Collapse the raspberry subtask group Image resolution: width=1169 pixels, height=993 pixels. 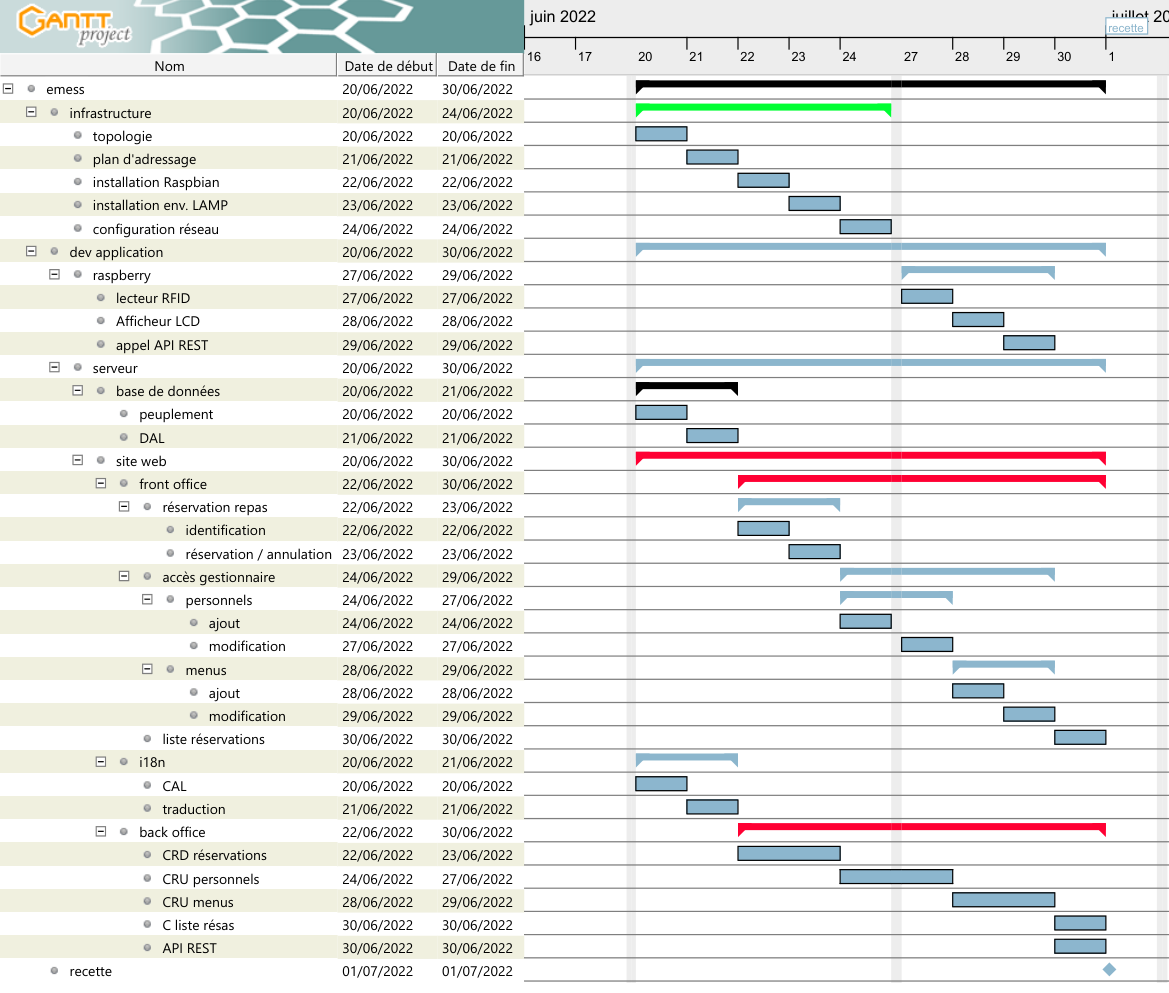point(54,275)
